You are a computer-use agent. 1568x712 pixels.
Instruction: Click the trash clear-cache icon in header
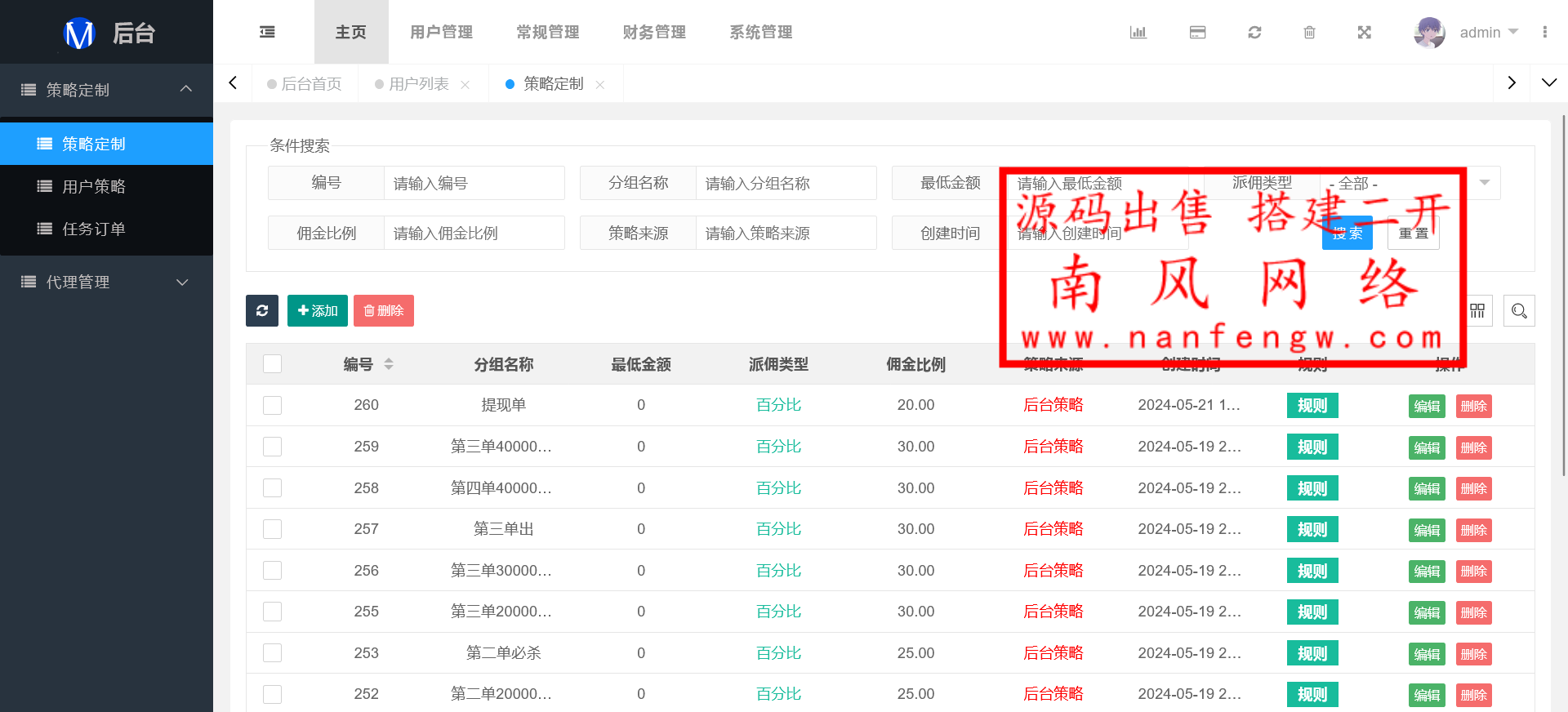point(1309,33)
